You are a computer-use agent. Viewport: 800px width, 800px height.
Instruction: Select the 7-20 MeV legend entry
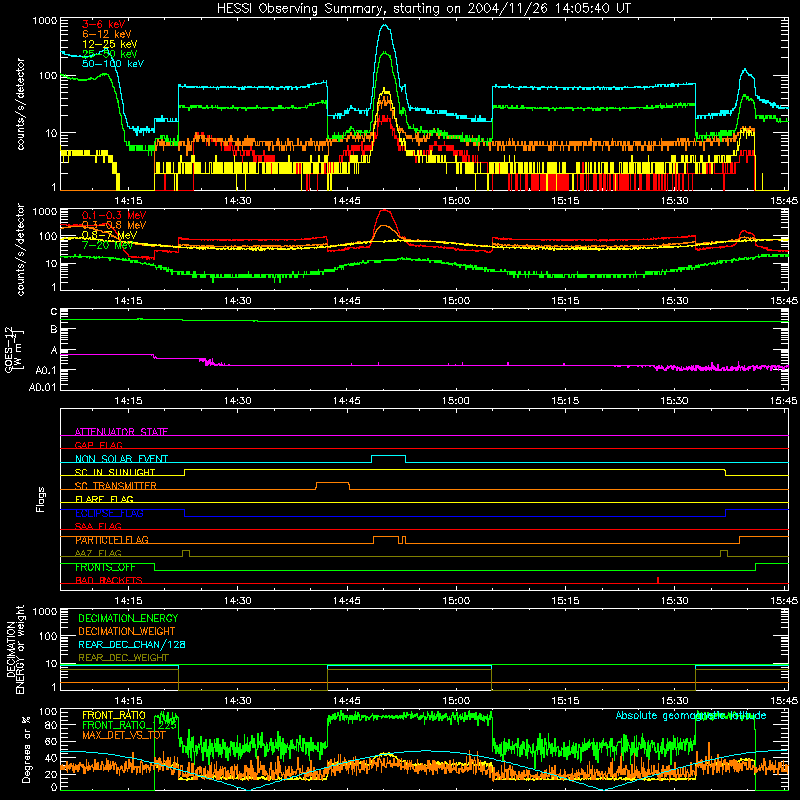pyautogui.click(x=107, y=245)
